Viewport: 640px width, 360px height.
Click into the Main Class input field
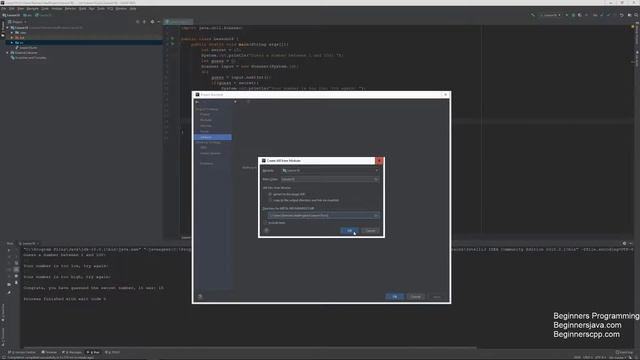coord(327,179)
